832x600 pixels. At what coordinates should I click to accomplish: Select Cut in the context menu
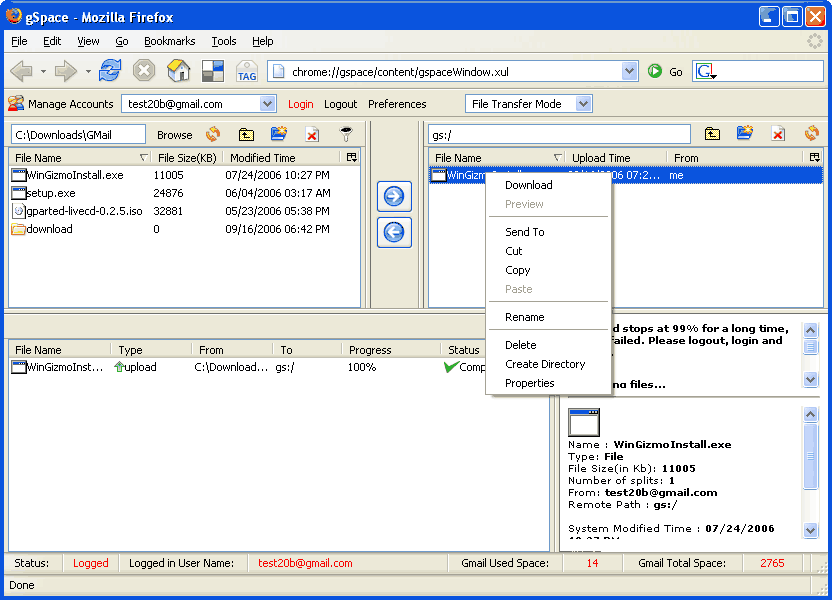tap(548, 251)
